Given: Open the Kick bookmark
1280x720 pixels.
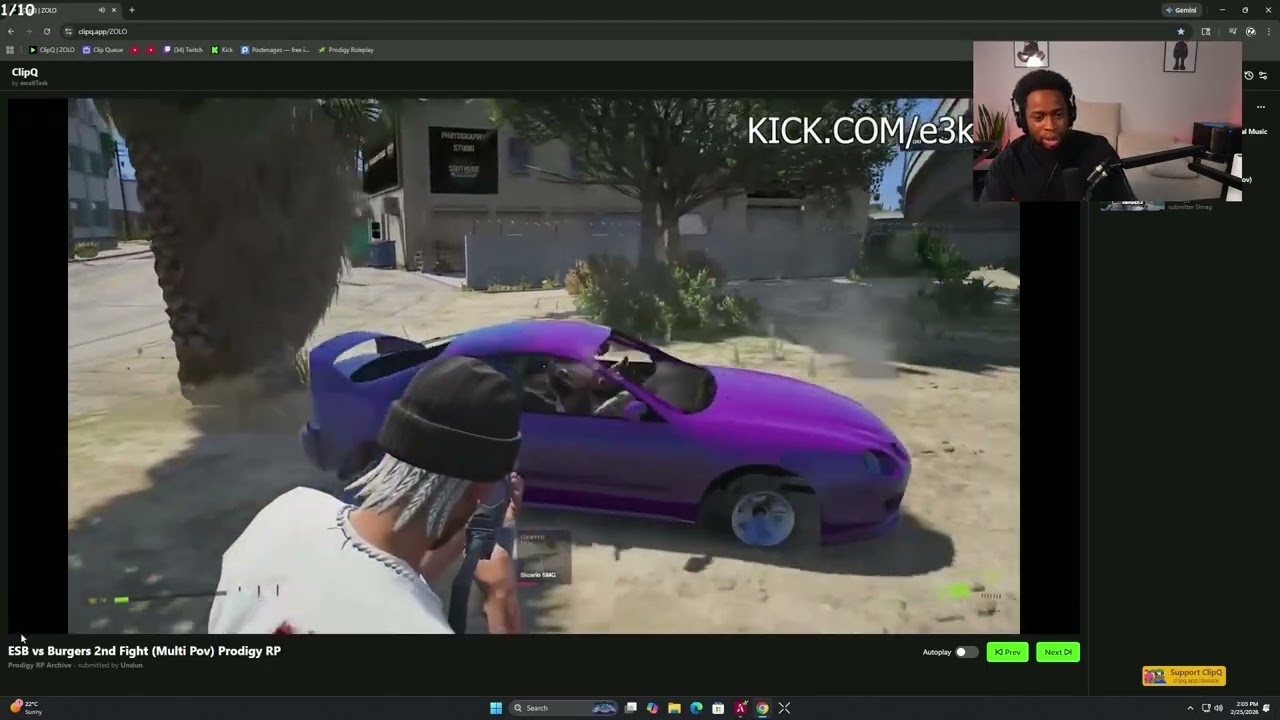Looking at the screenshot, I should (222, 50).
